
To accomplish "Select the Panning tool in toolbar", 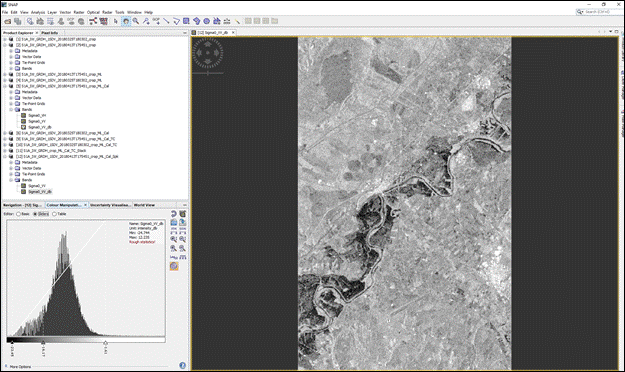I will (x=126, y=21).
